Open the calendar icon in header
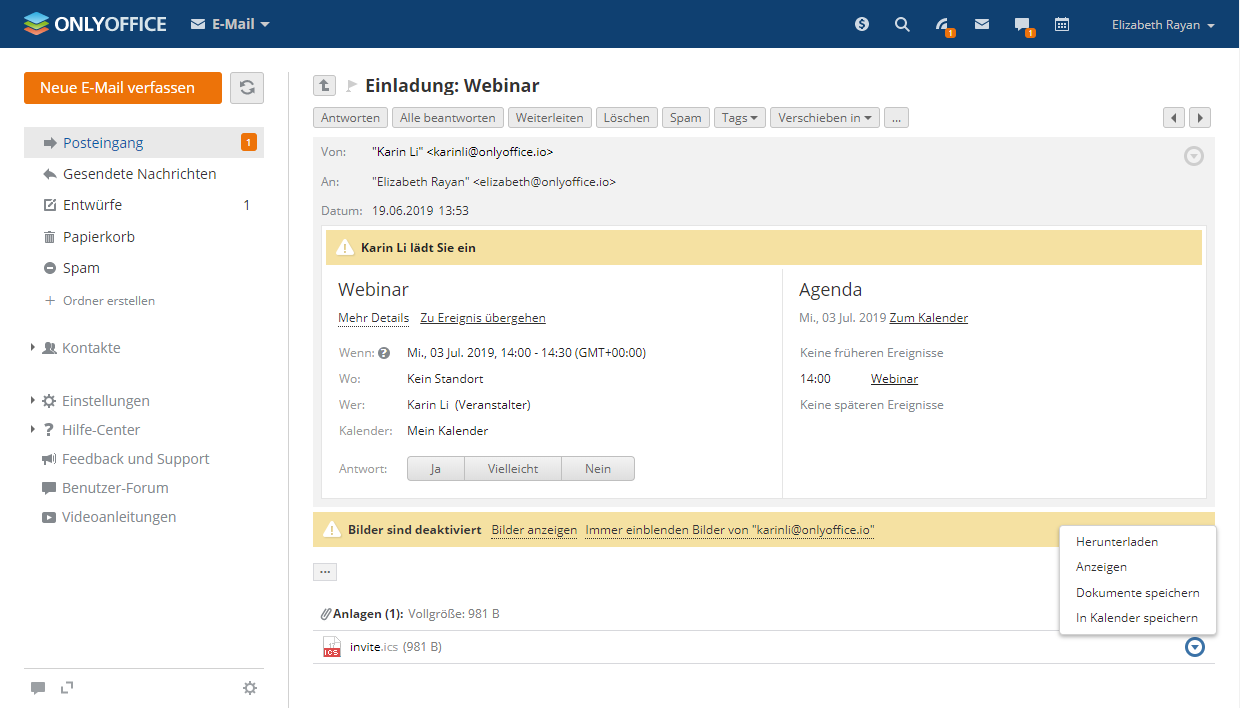This screenshot has height=708, width=1240. (1062, 24)
